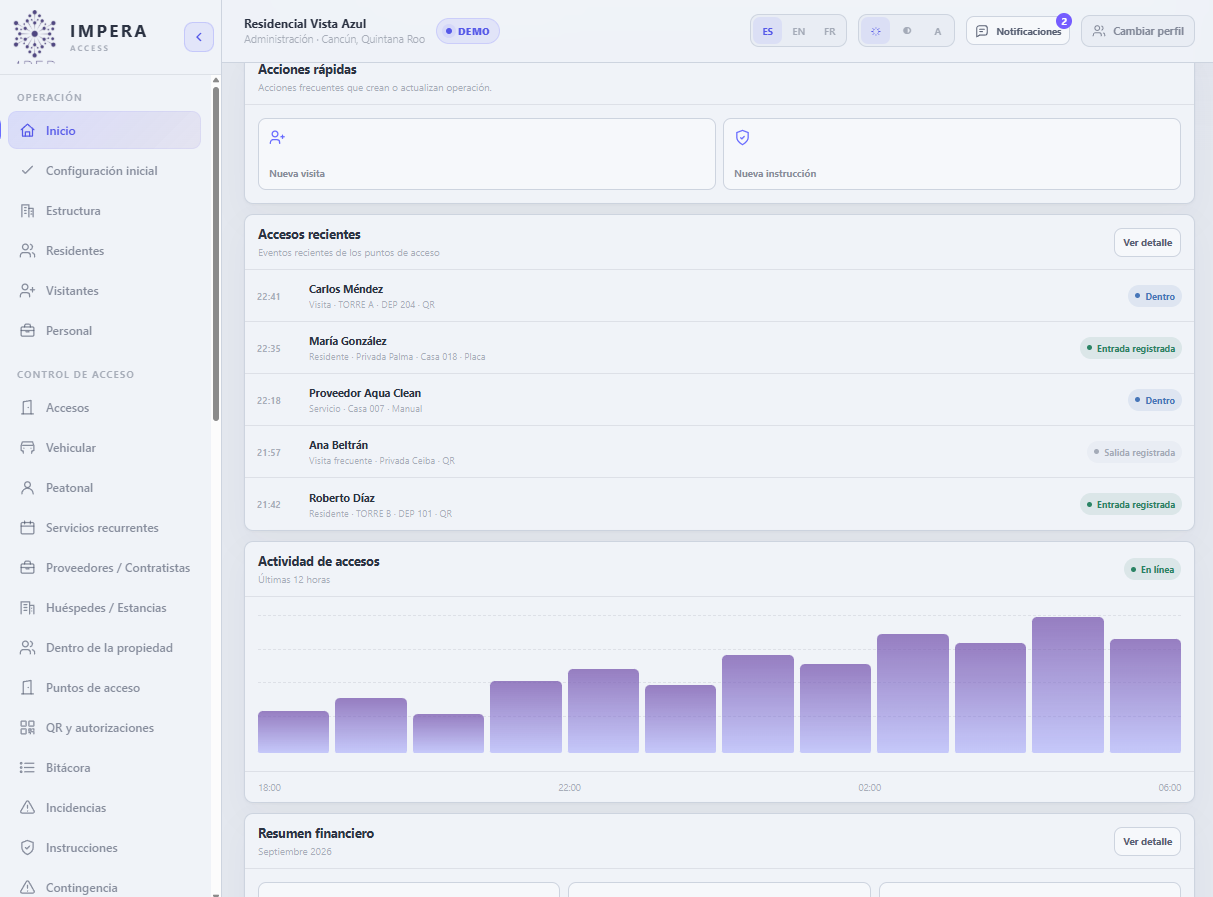Click Cambiar perfil button

tap(1138, 31)
